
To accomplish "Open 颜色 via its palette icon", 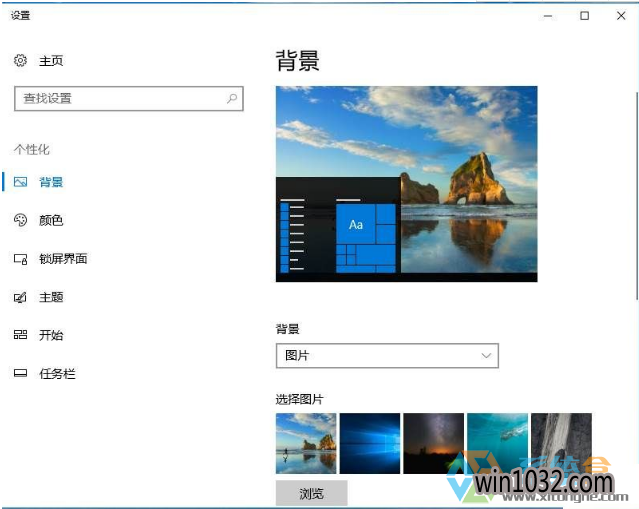I will (20, 220).
